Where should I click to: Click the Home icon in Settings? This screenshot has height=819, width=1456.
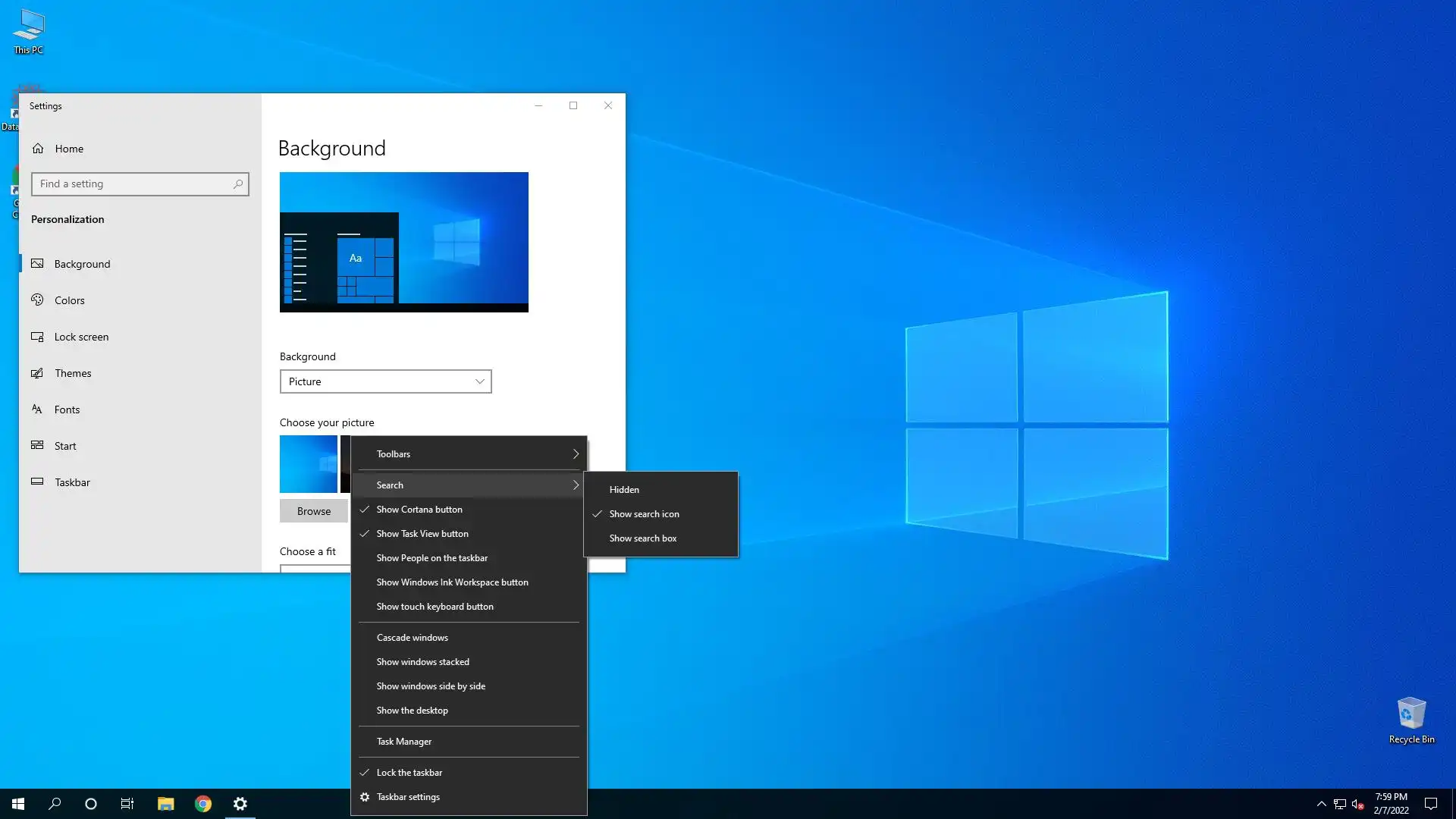[38, 149]
